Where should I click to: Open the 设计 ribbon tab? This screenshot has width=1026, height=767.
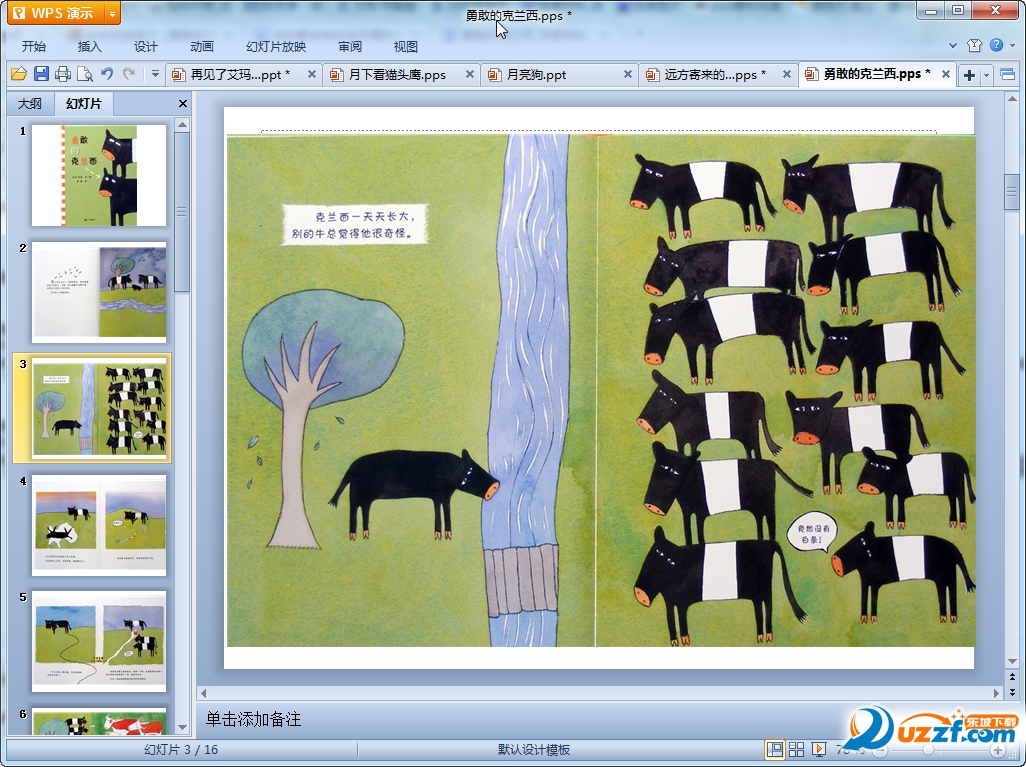(146, 46)
